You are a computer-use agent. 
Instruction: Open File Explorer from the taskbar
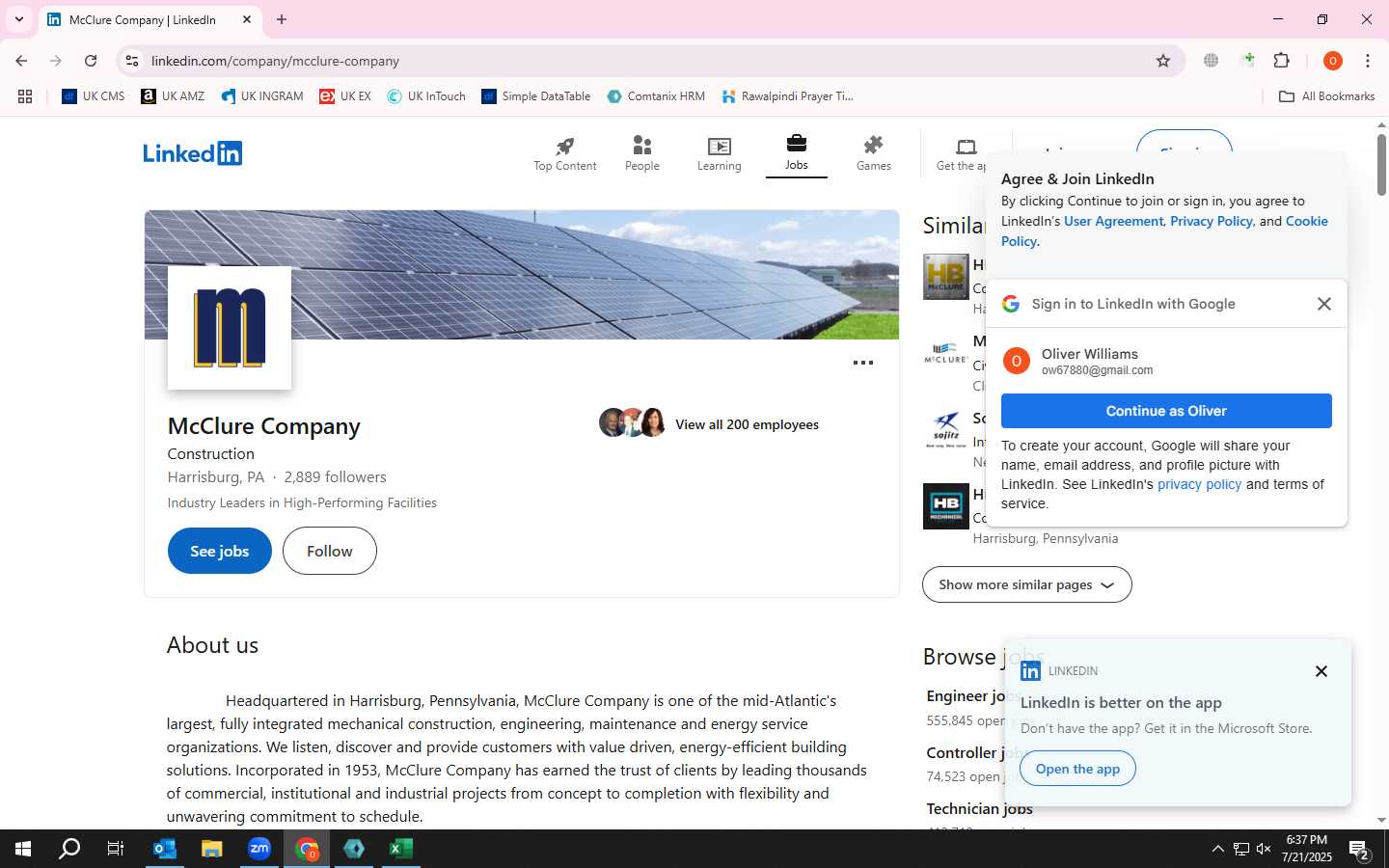(212, 849)
